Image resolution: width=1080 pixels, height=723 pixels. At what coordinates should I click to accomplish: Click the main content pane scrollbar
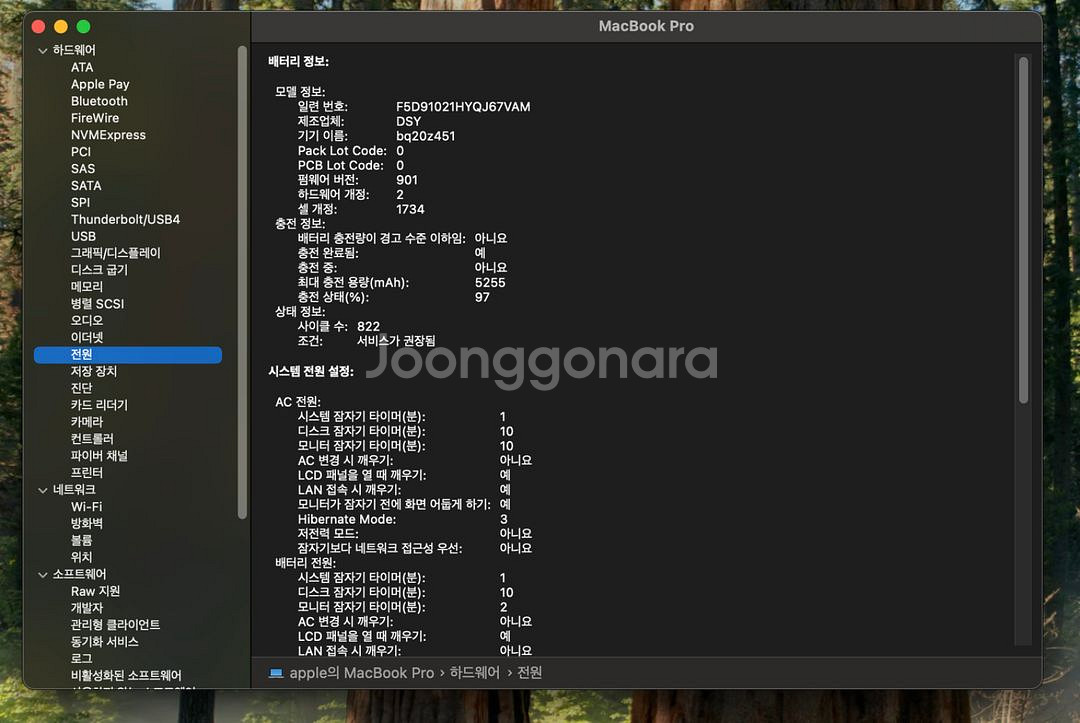pyautogui.click(x=1023, y=230)
